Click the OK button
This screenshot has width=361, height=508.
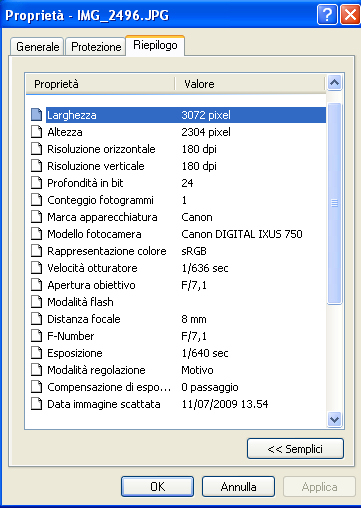pos(157,487)
